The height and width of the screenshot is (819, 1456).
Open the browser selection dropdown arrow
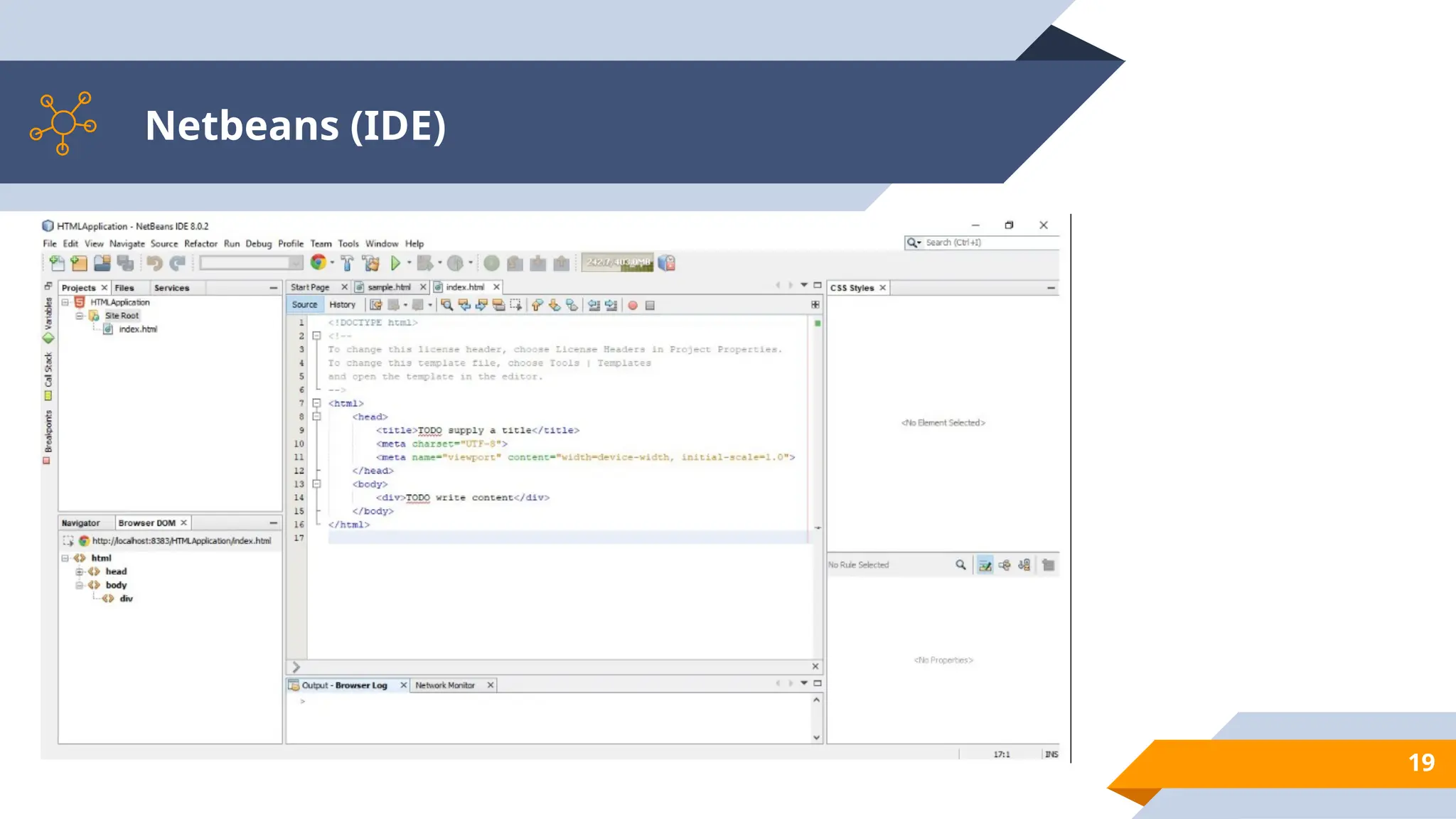pyautogui.click(x=332, y=263)
